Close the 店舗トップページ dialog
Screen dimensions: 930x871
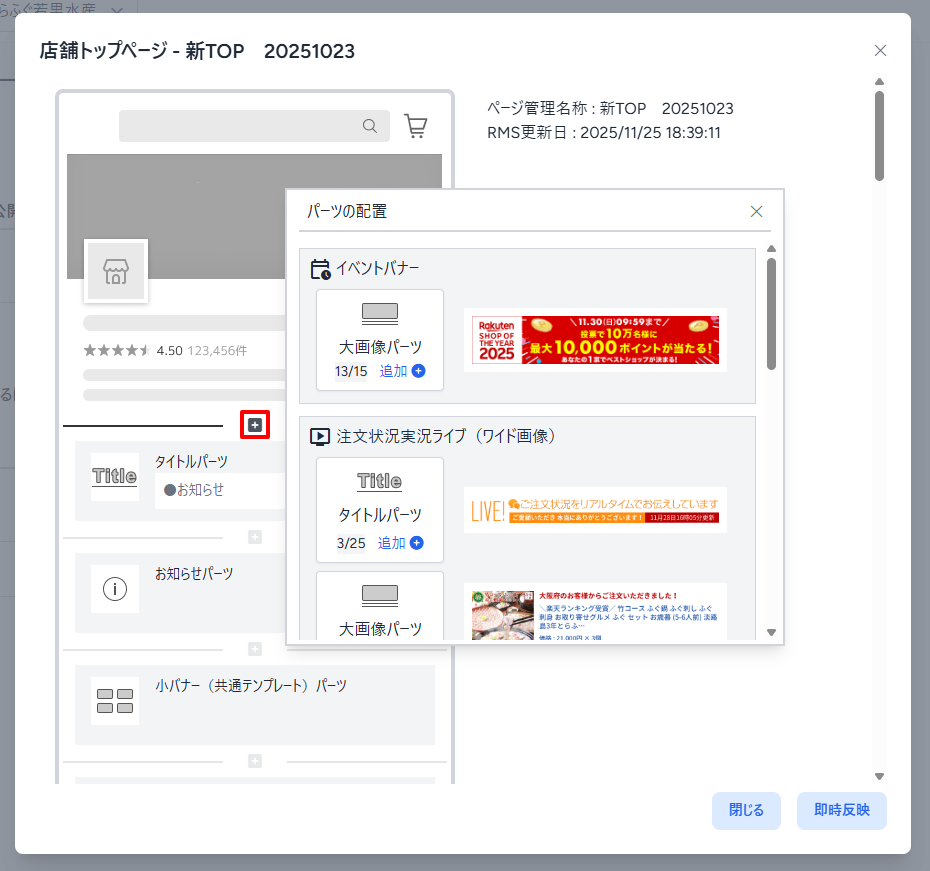click(880, 51)
